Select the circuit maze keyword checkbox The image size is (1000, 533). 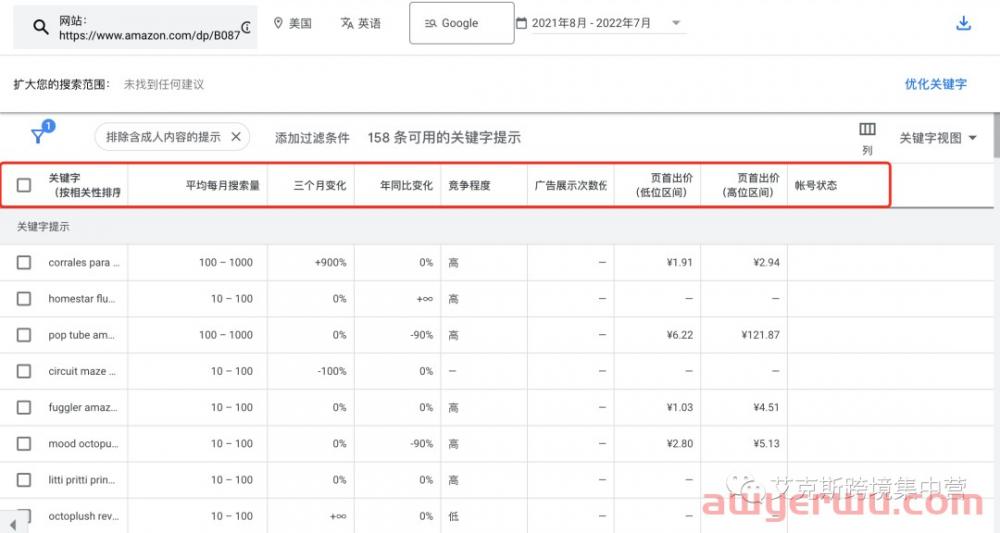point(24,371)
